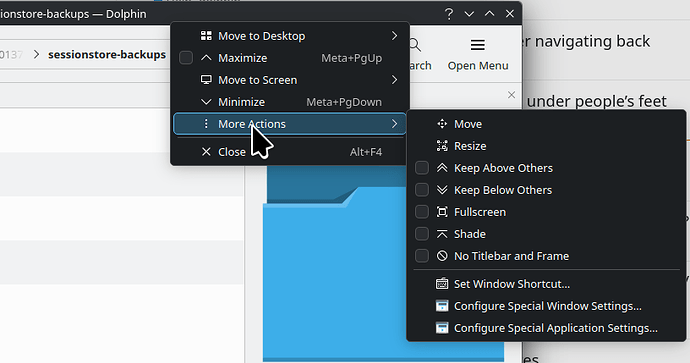Click the Fullscreen frame icon

click(442, 212)
